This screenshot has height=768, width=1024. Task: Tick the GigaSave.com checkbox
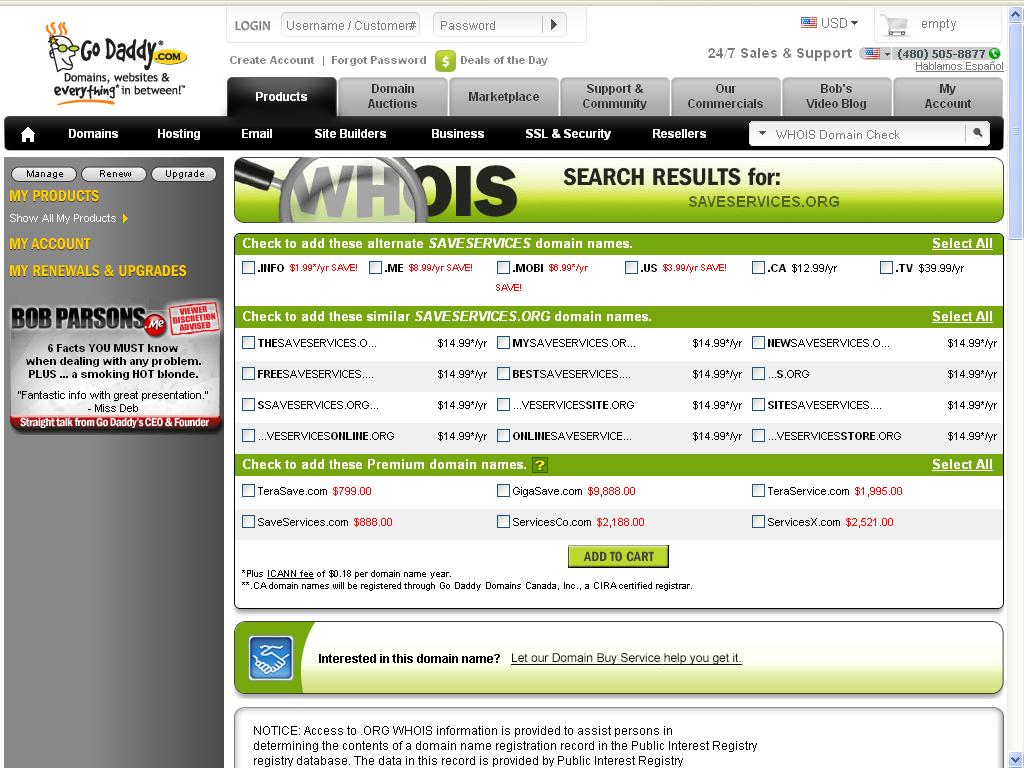(x=503, y=490)
